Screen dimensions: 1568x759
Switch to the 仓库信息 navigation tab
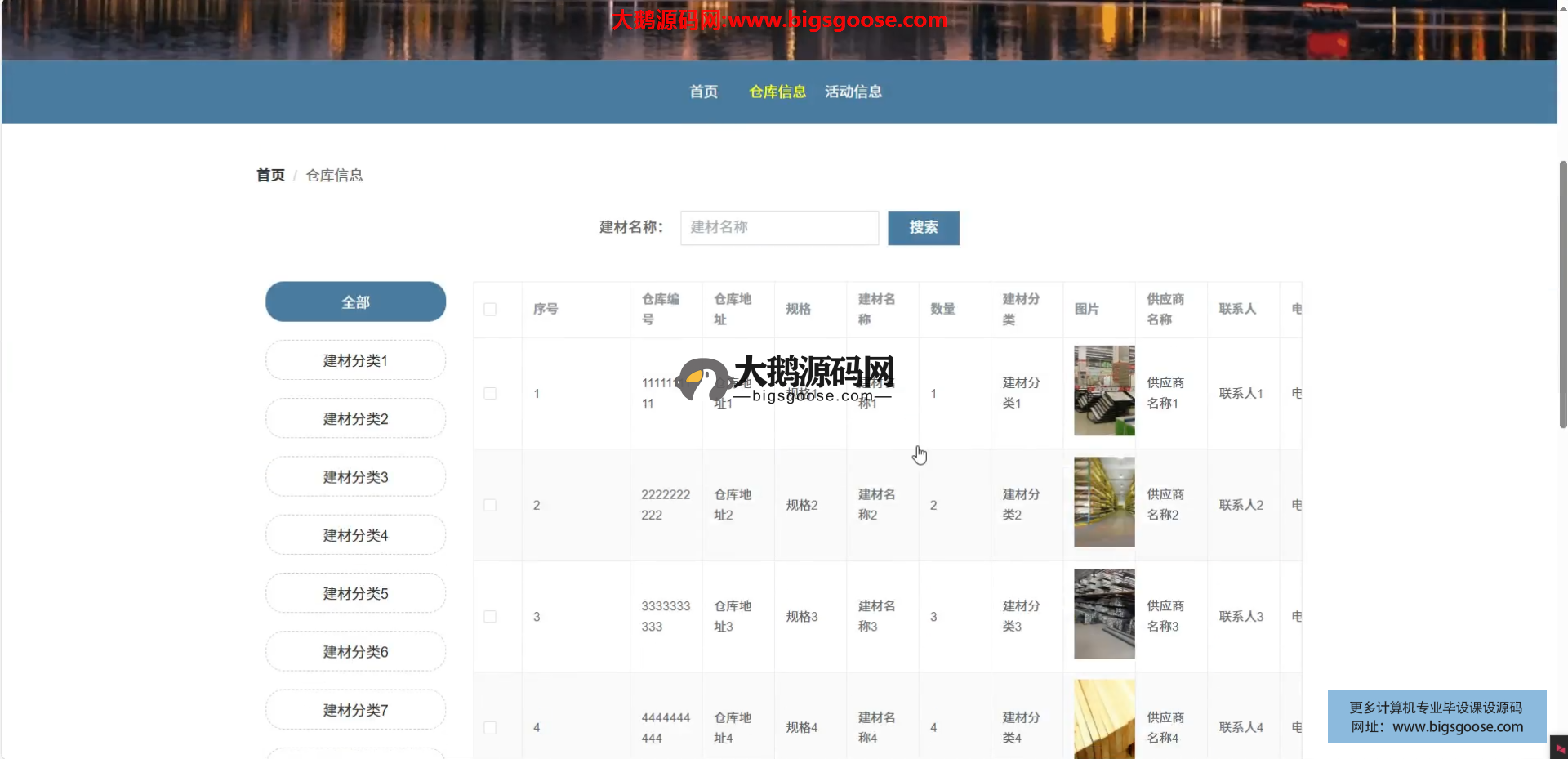(x=777, y=92)
